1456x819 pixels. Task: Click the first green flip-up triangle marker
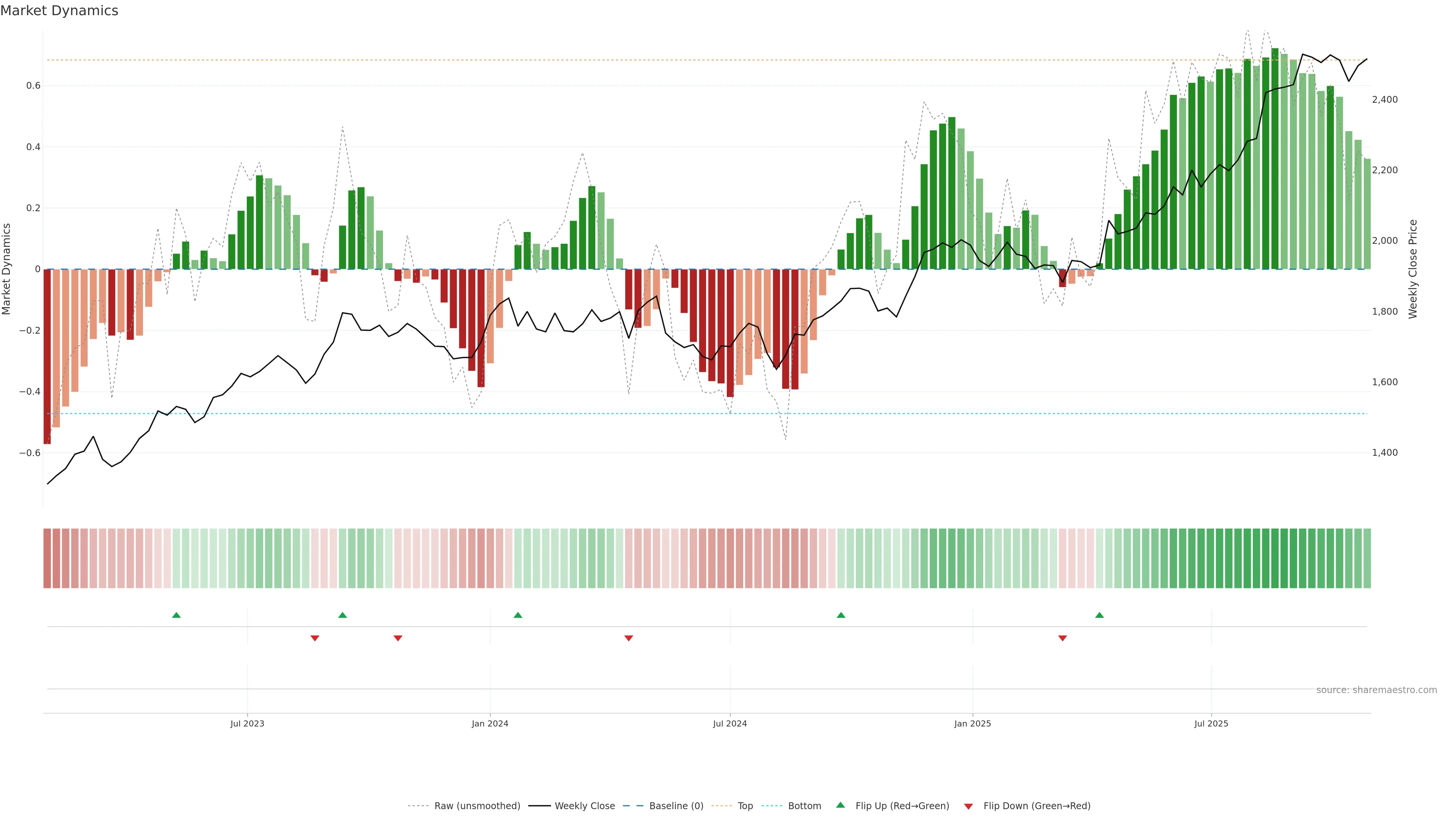176,615
